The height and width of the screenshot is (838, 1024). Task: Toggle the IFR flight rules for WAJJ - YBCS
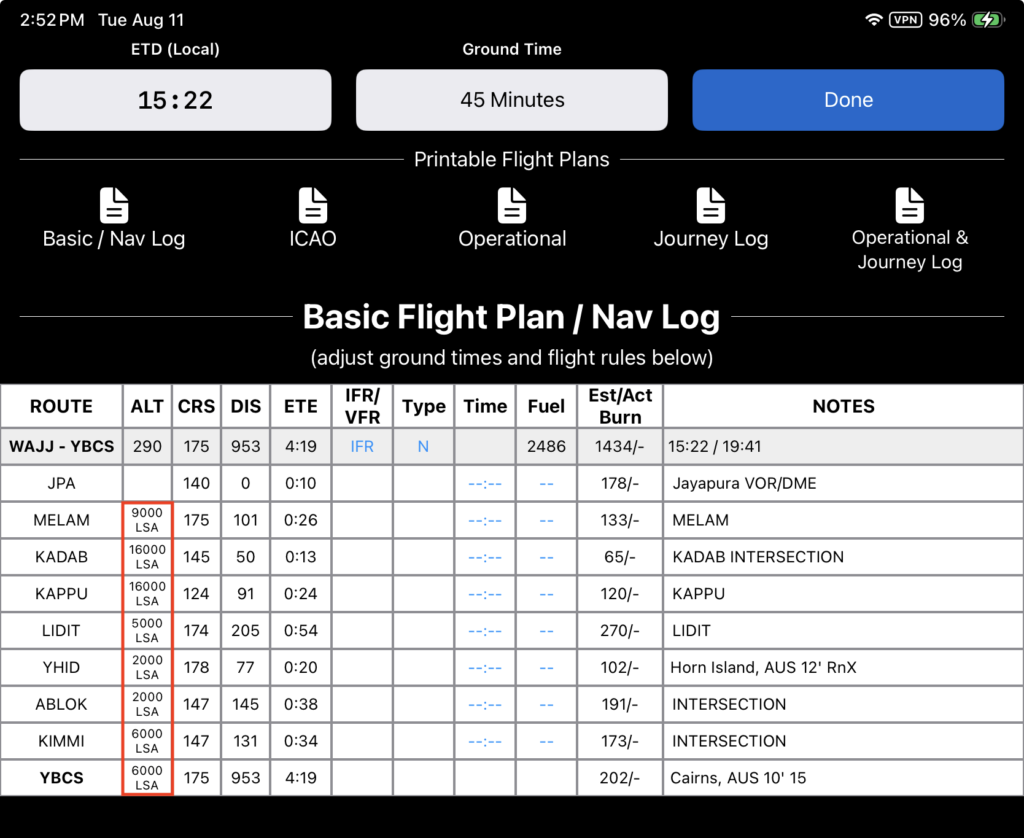[362, 446]
